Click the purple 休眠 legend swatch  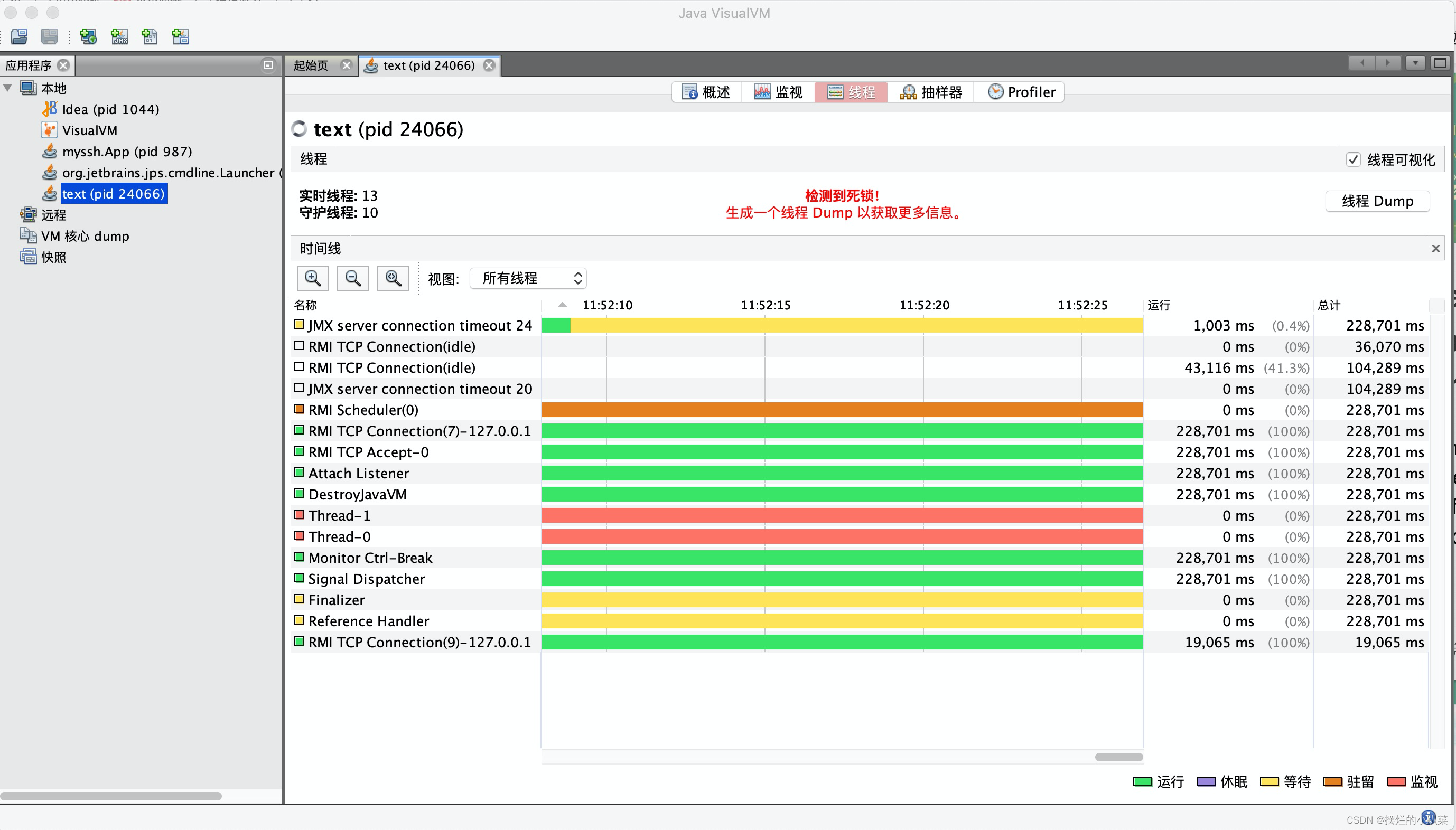1206,781
